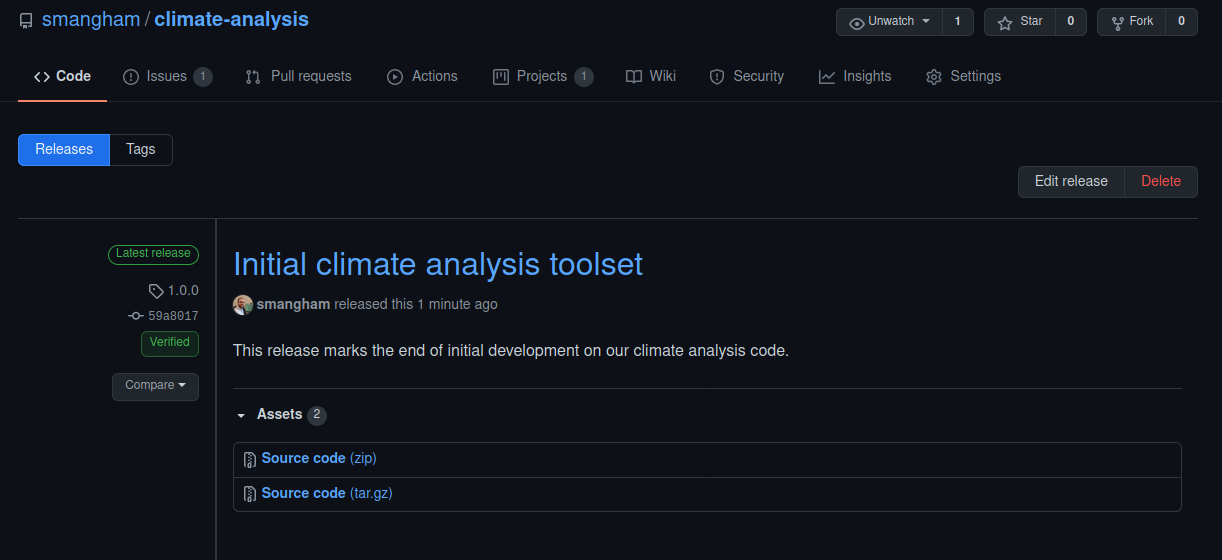Switch to the Releases view
This screenshot has width=1222, height=560.
[x=64, y=150]
